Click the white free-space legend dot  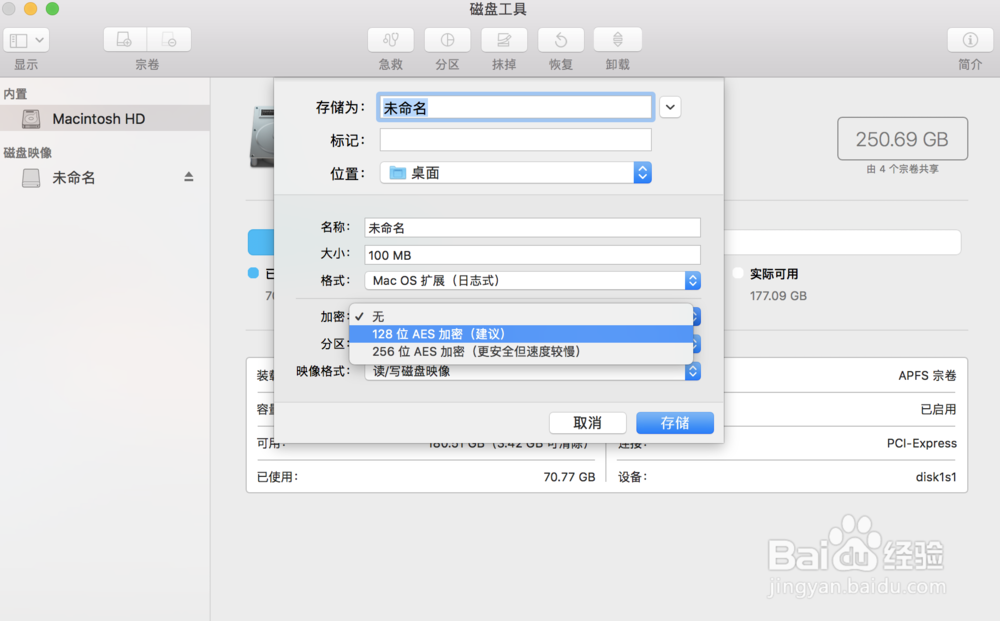[738, 273]
